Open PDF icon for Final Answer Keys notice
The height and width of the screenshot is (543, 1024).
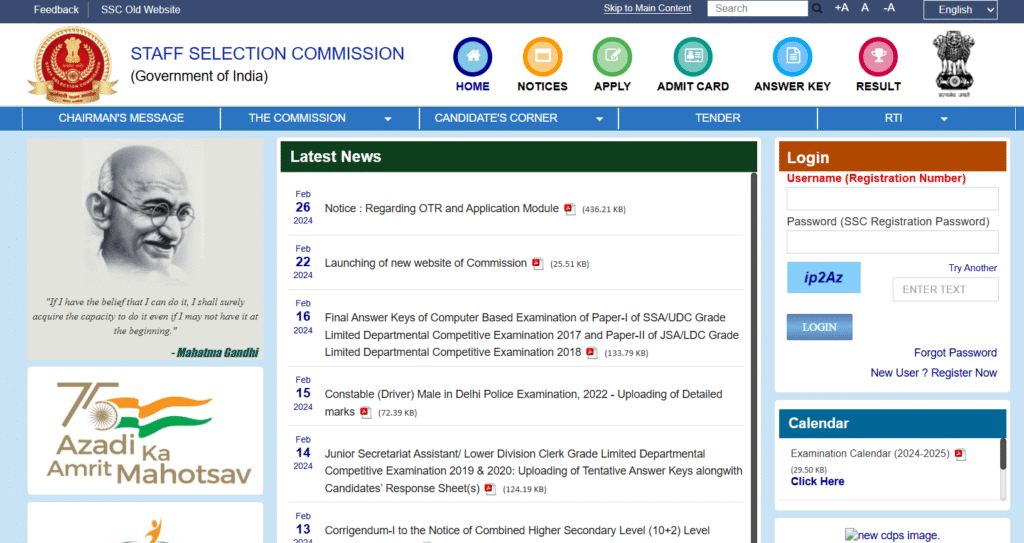(592, 353)
